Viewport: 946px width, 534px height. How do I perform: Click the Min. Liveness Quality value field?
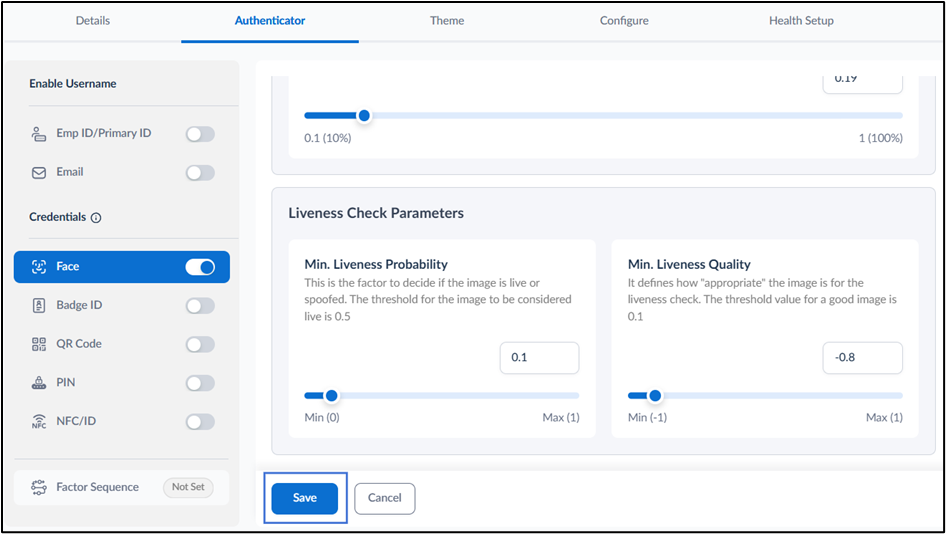[863, 358]
